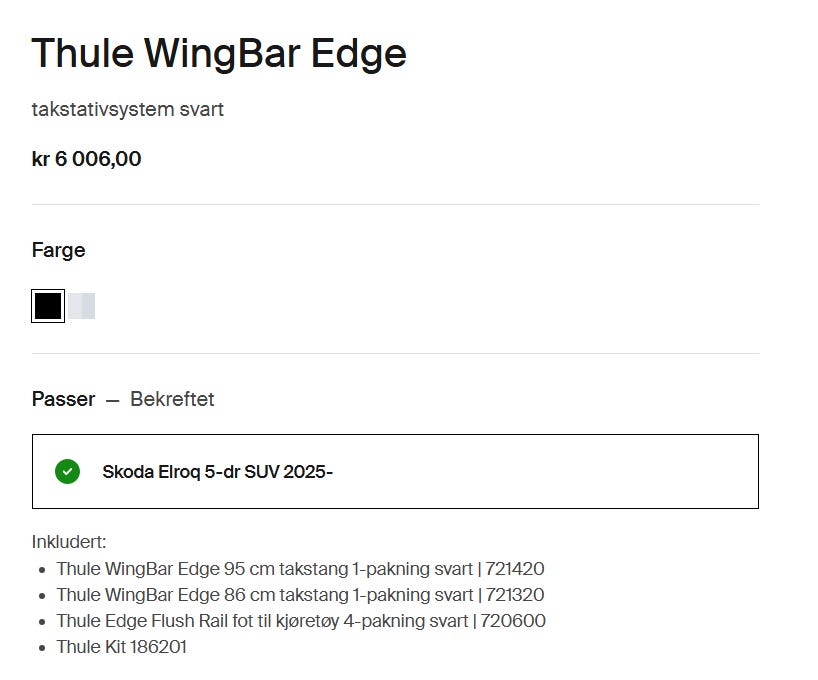
Task: Click the Bekreftet status text
Action: coord(172,399)
